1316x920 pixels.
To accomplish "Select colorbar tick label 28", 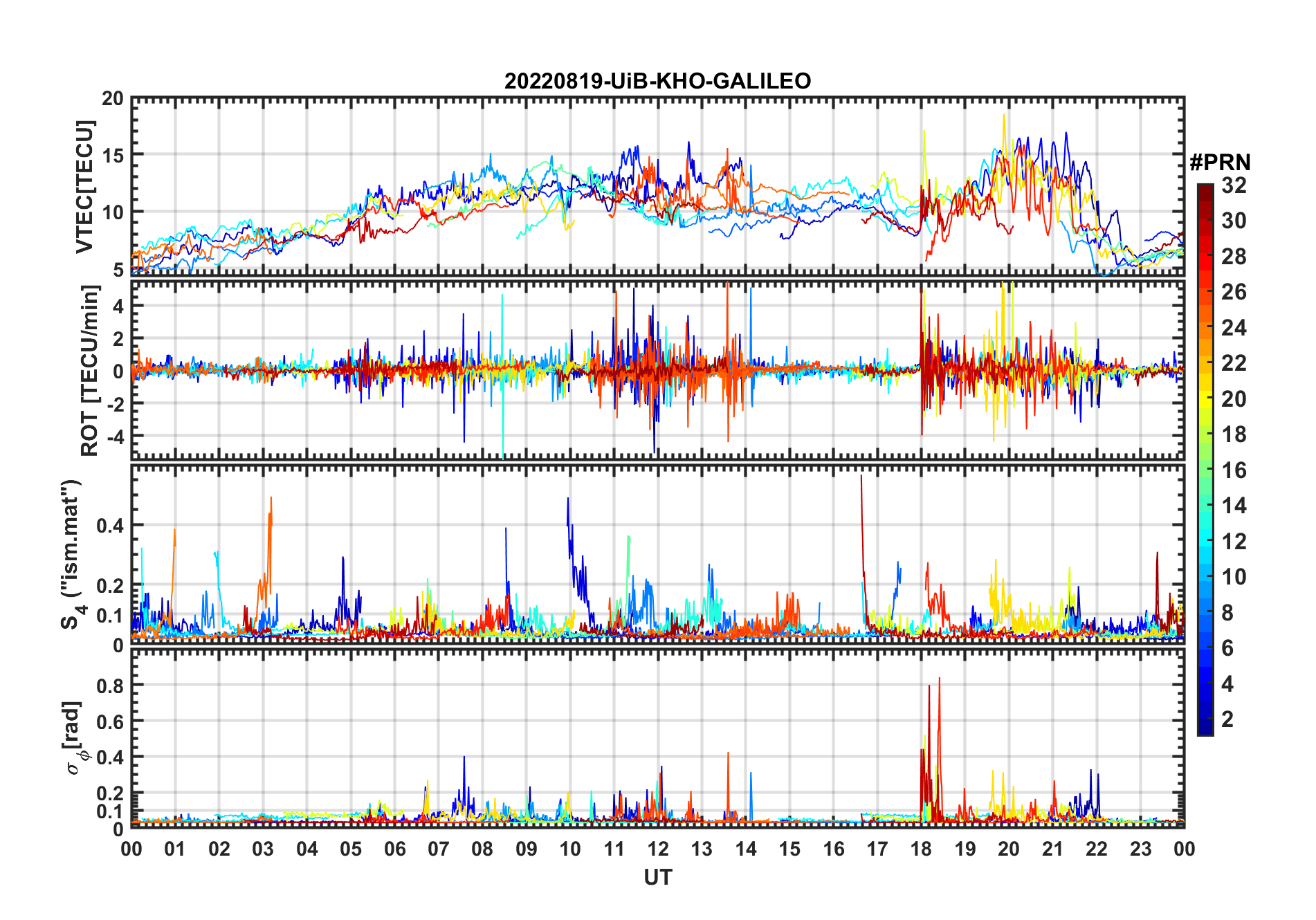I will pyautogui.click(x=1234, y=257).
